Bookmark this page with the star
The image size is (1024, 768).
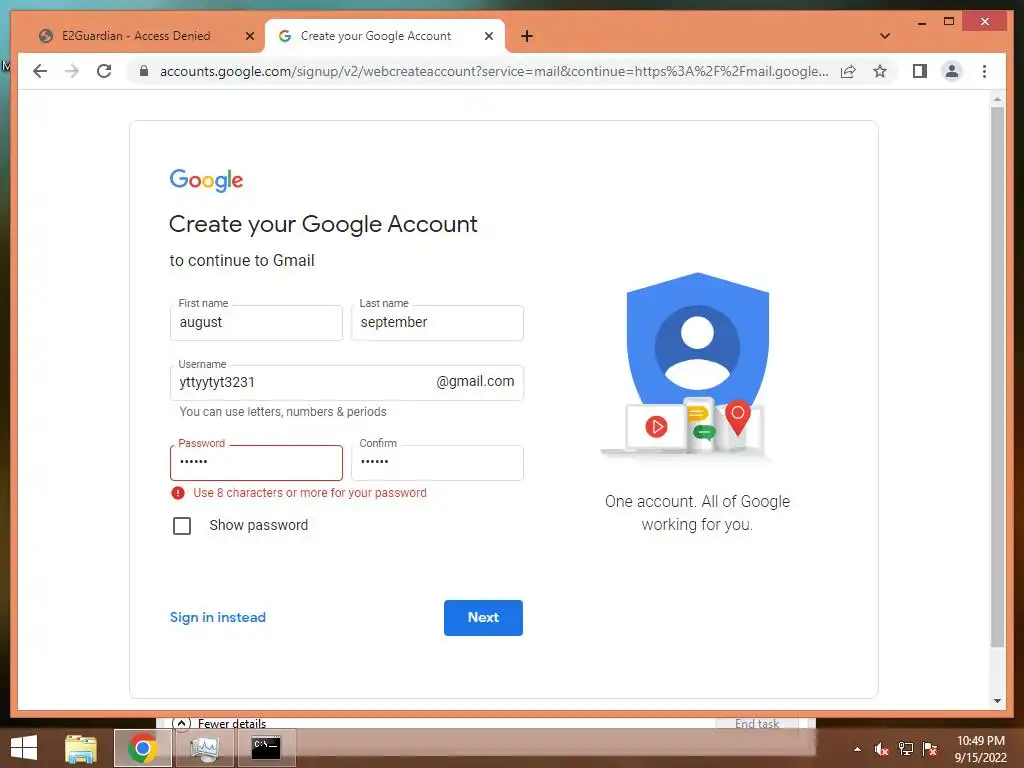click(880, 71)
